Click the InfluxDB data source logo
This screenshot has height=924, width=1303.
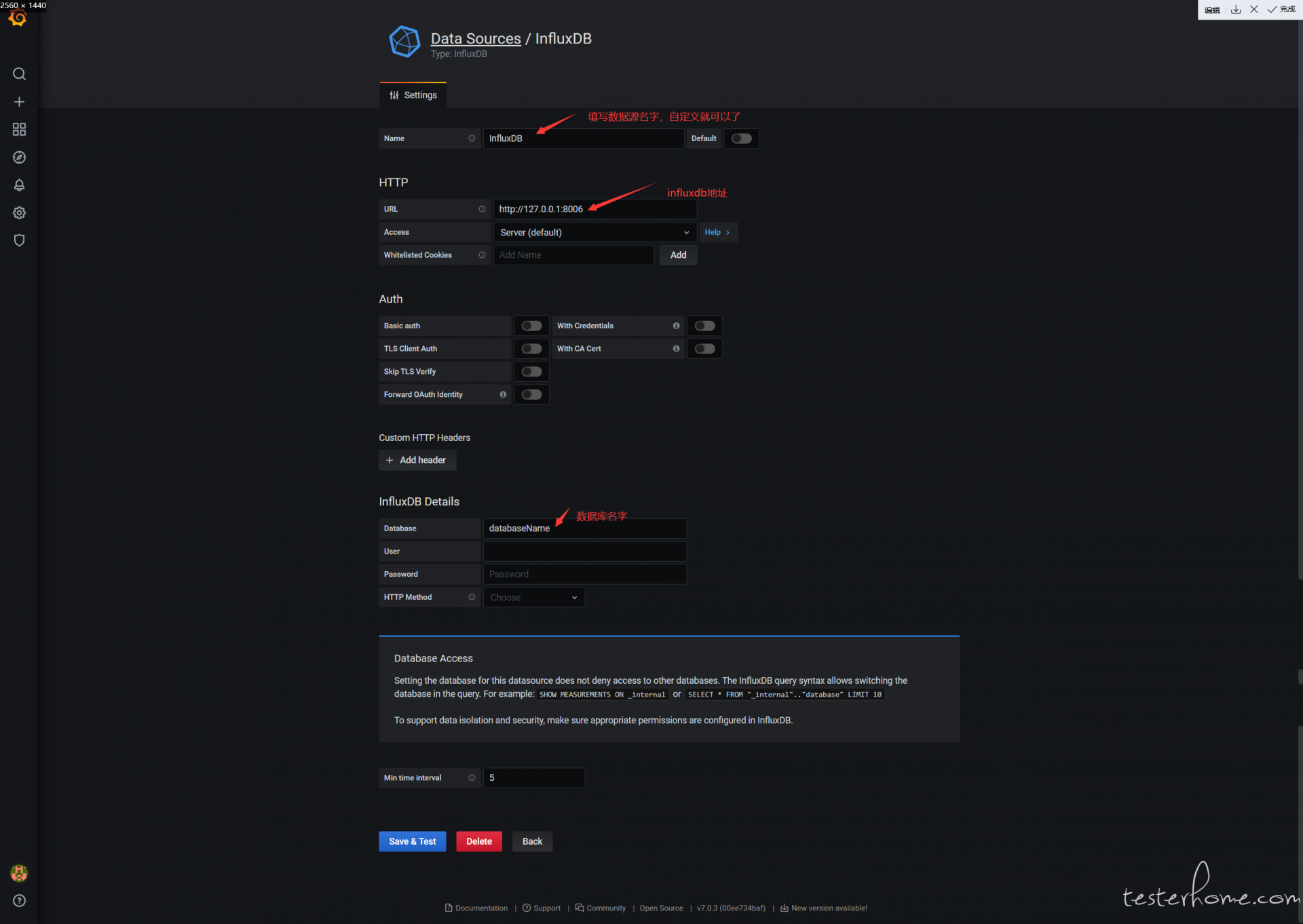coord(404,41)
